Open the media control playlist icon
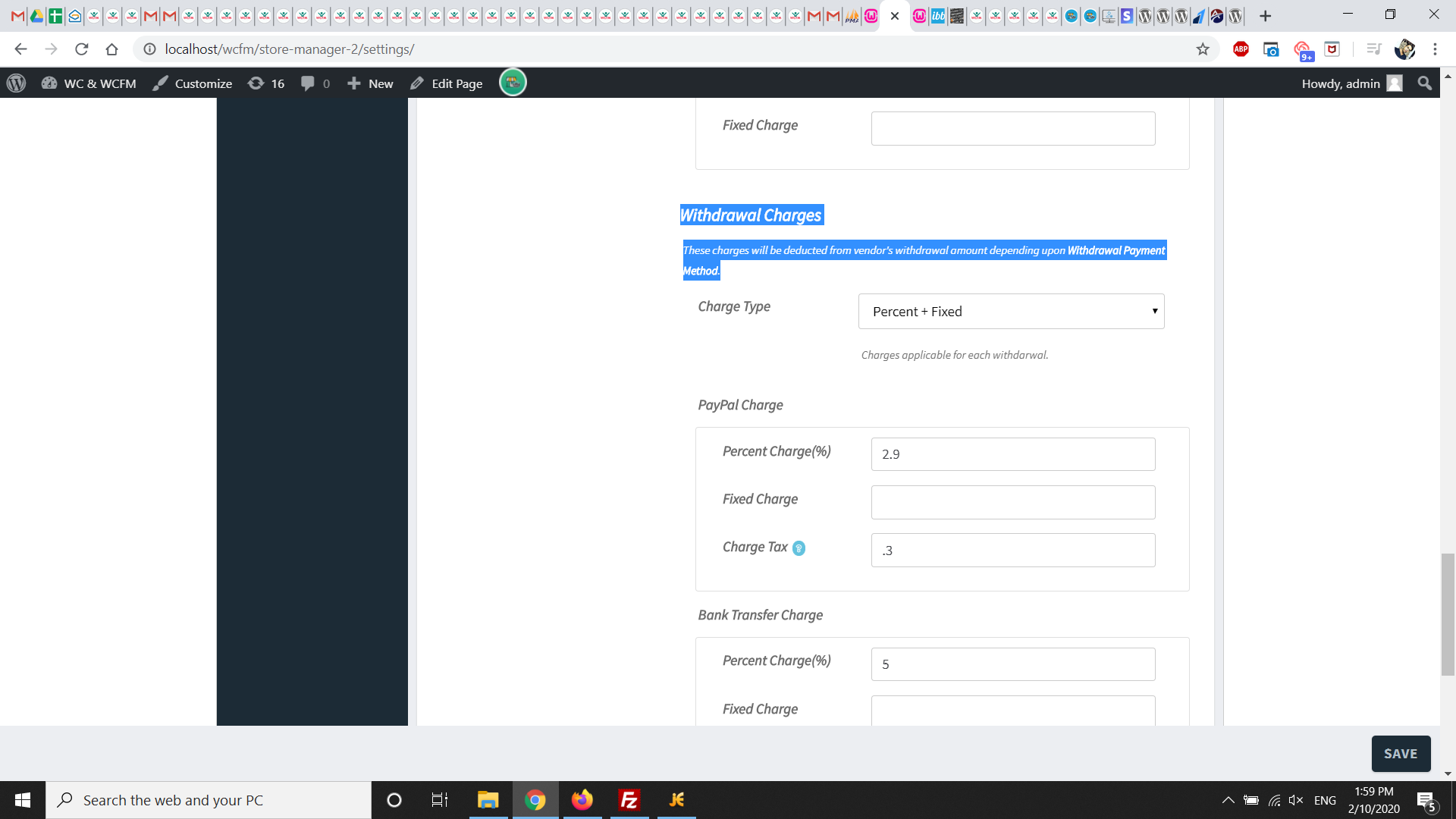Viewport: 1456px width, 819px height. [x=1373, y=49]
